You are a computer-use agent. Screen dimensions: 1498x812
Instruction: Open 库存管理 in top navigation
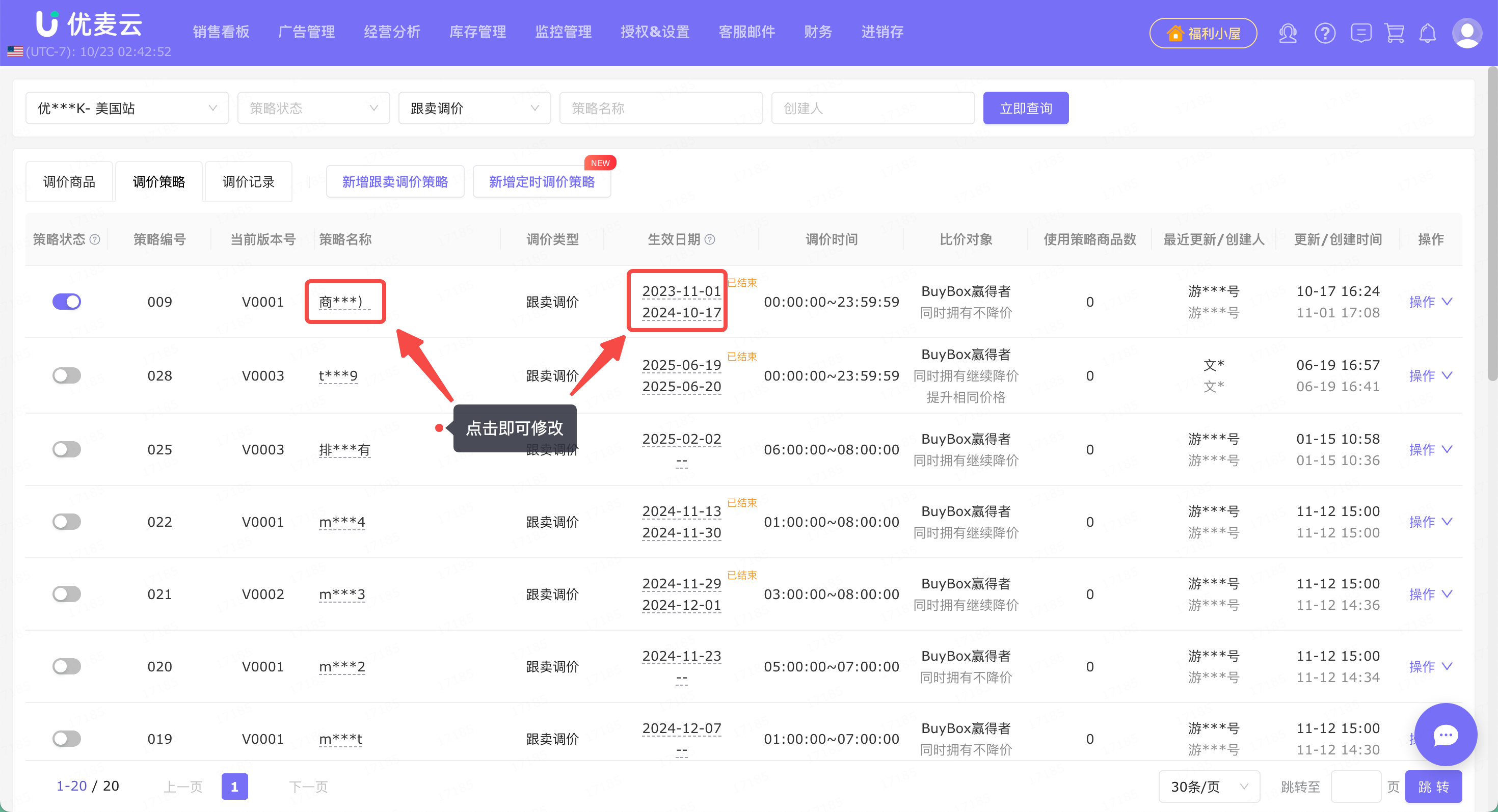tap(477, 32)
